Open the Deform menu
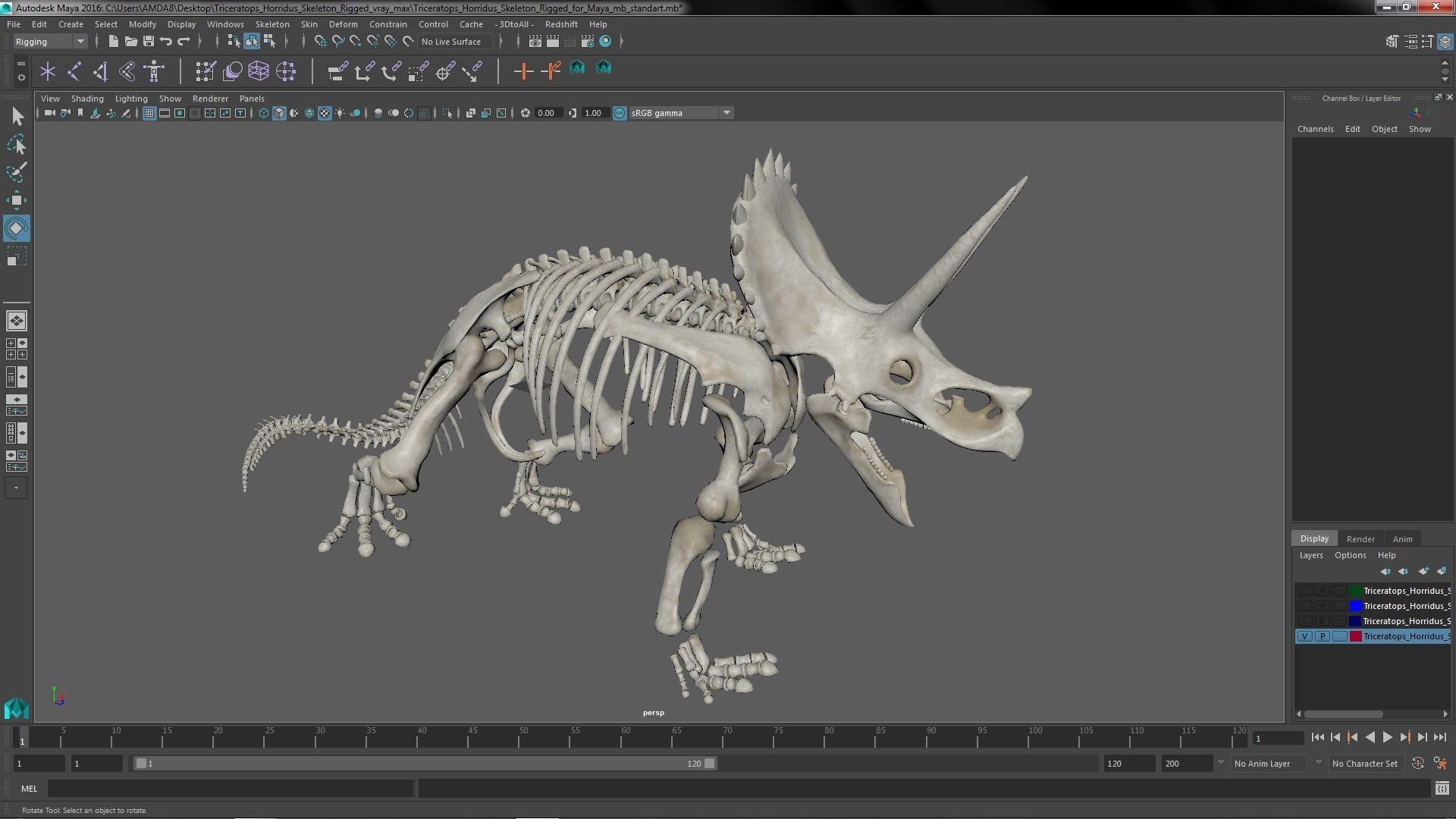Image resolution: width=1456 pixels, height=819 pixels. 343,24
